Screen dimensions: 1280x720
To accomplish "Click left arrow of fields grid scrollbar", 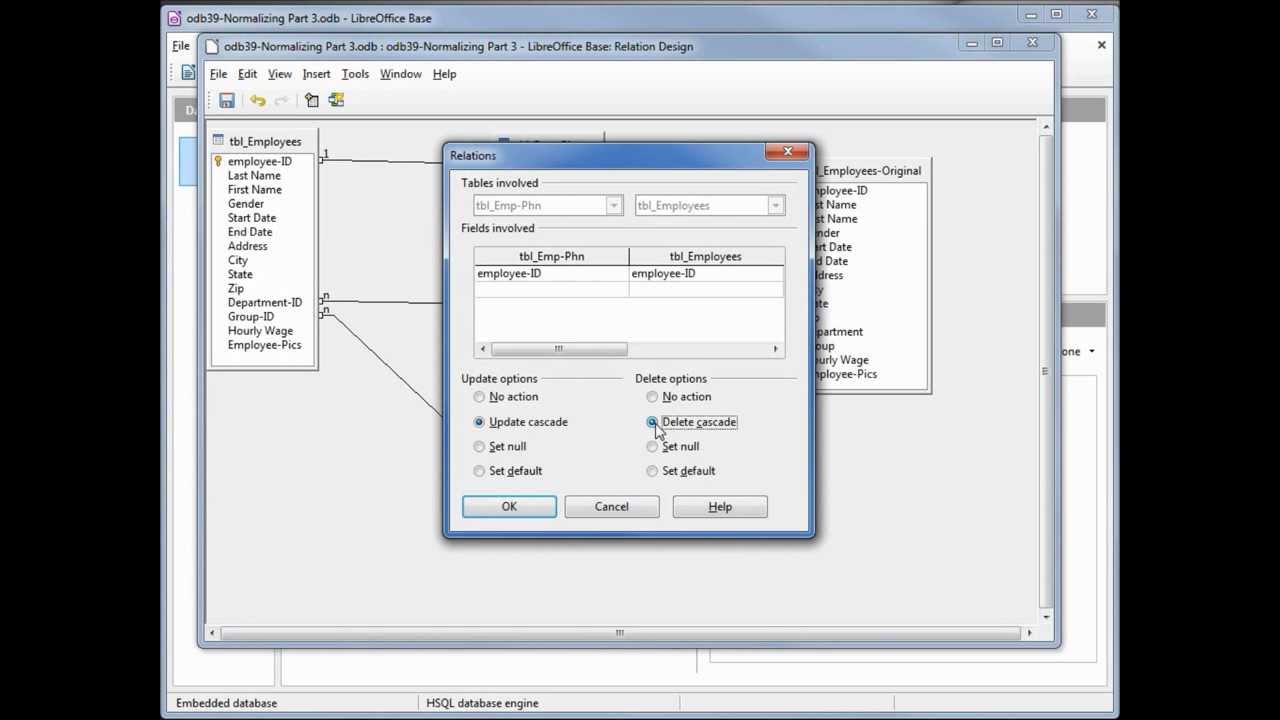I will click(x=483, y=349).
